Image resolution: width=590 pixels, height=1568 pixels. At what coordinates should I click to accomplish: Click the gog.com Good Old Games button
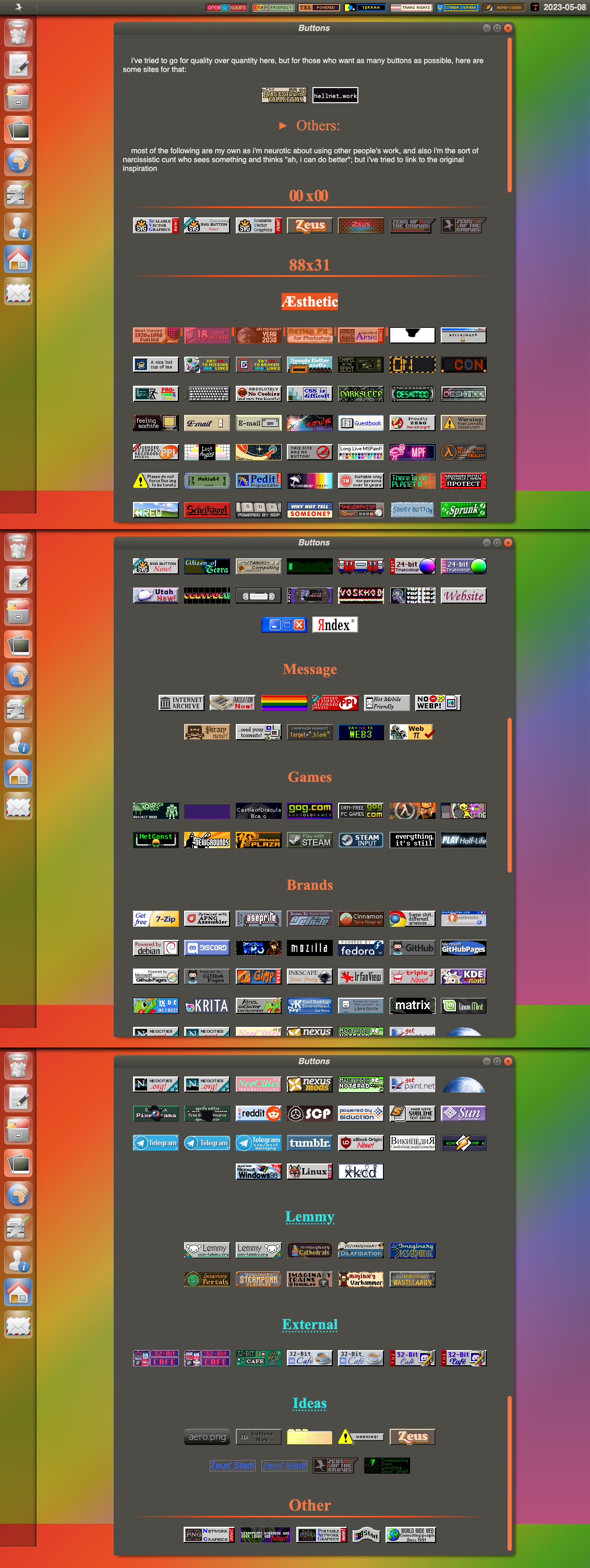point(309,811)
